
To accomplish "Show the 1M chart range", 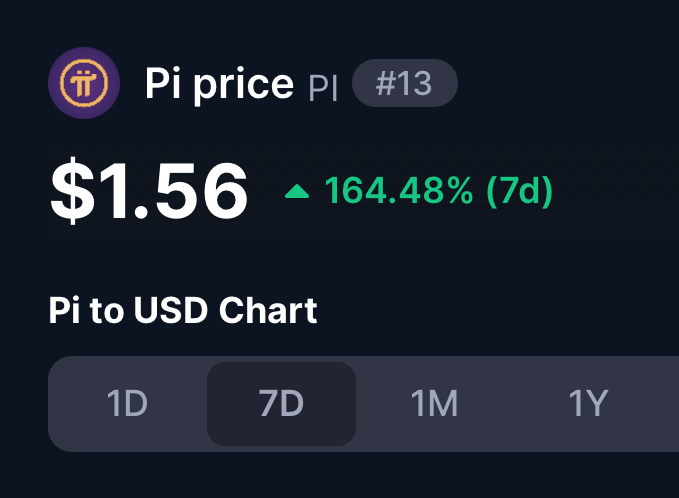I will [434, 404].
